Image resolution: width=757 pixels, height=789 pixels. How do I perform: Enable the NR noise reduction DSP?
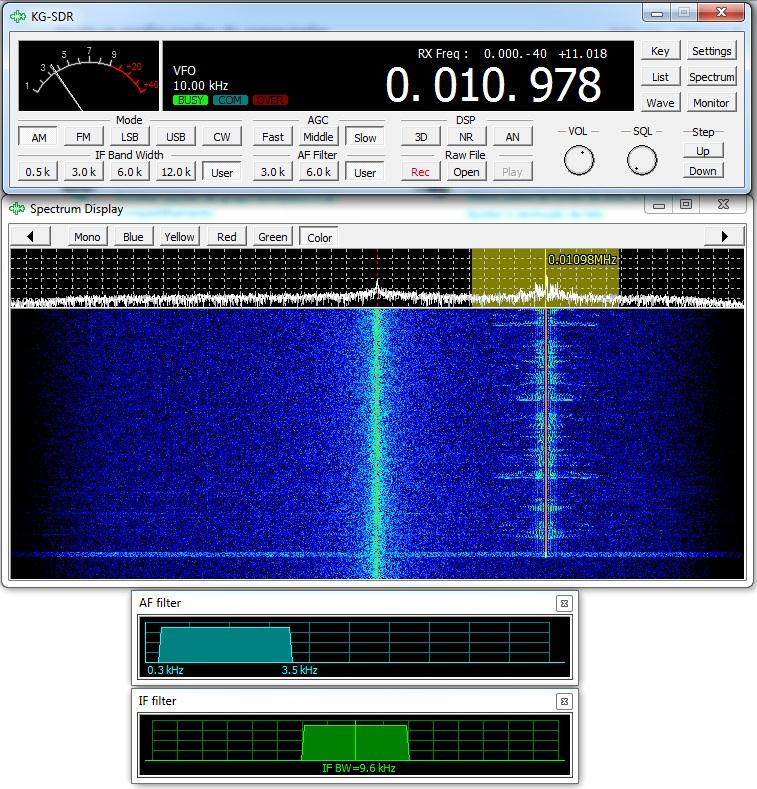click(466, 137)
